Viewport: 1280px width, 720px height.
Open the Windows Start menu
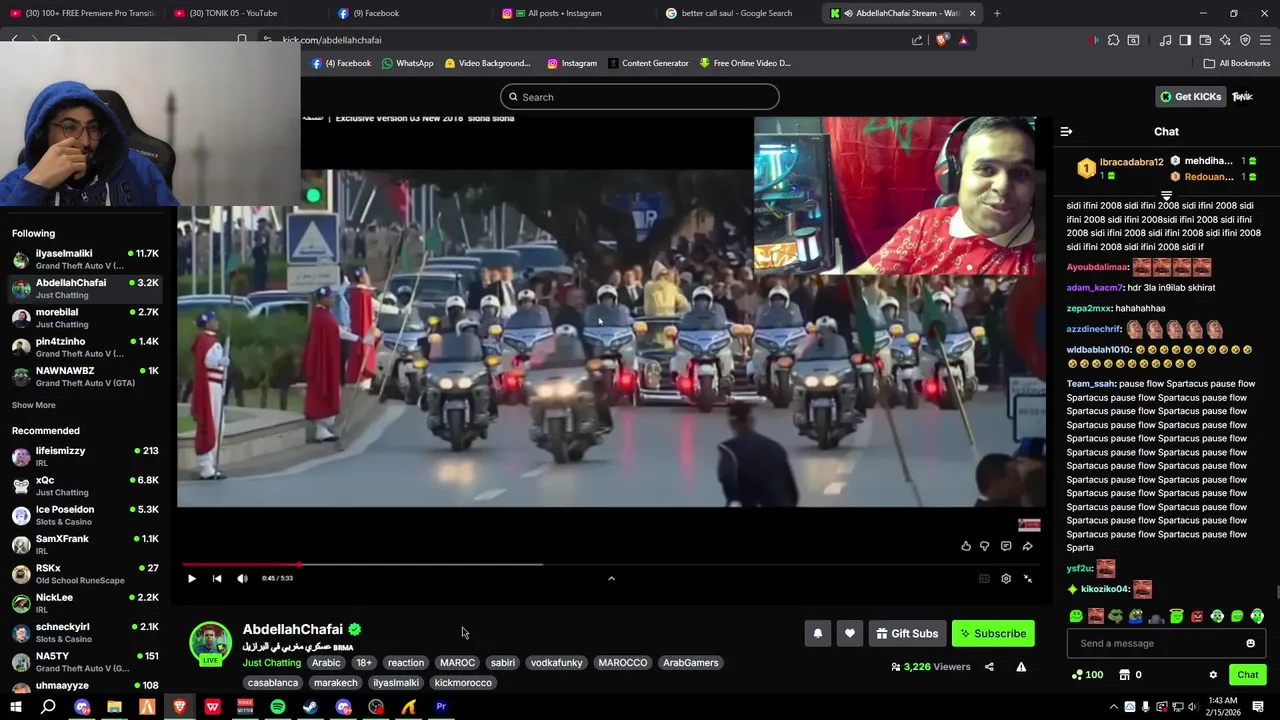[x=15, y=707]
